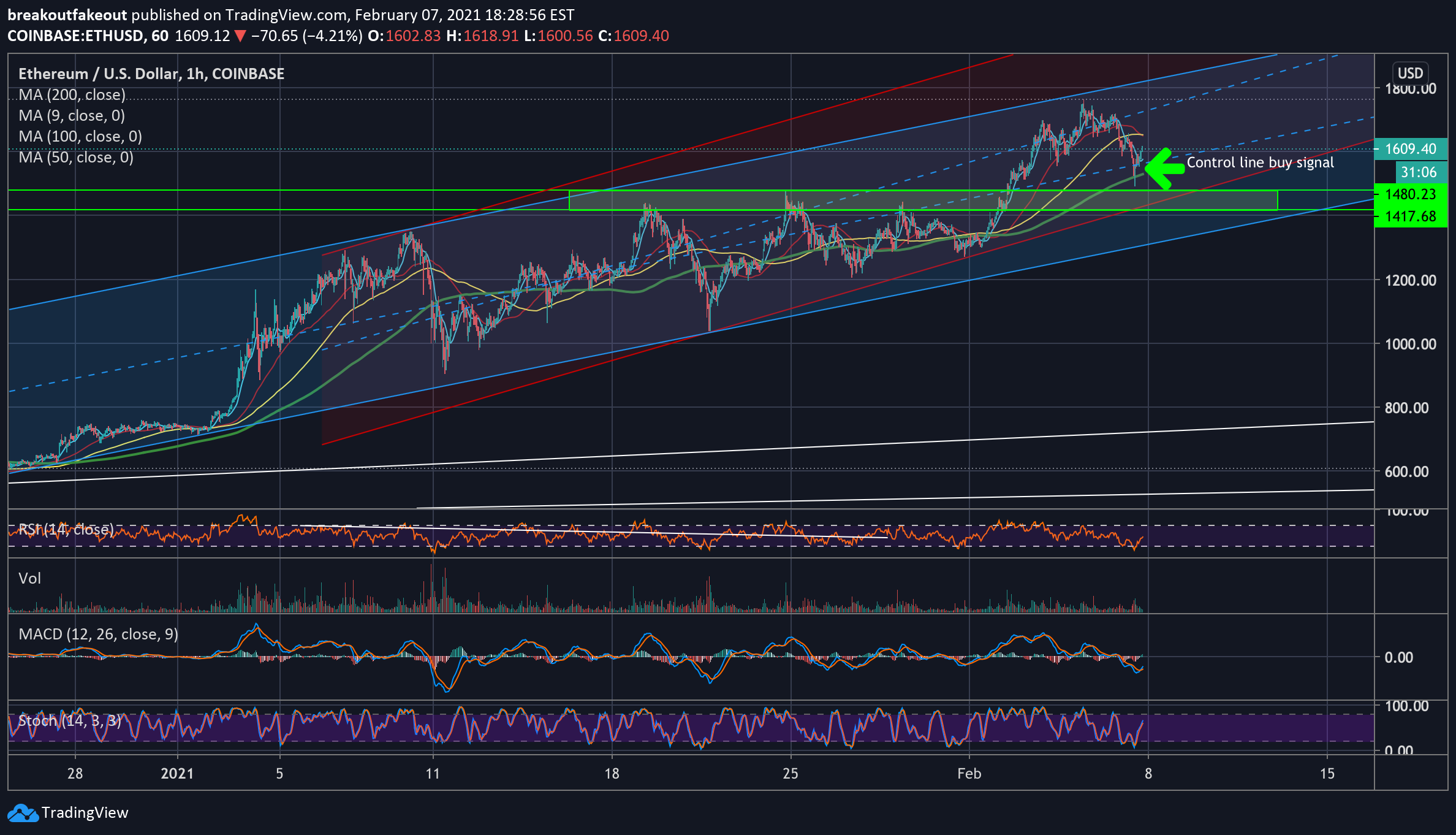
Task: Click the TradingView cloud logo icon
Action: click(23, 813)
